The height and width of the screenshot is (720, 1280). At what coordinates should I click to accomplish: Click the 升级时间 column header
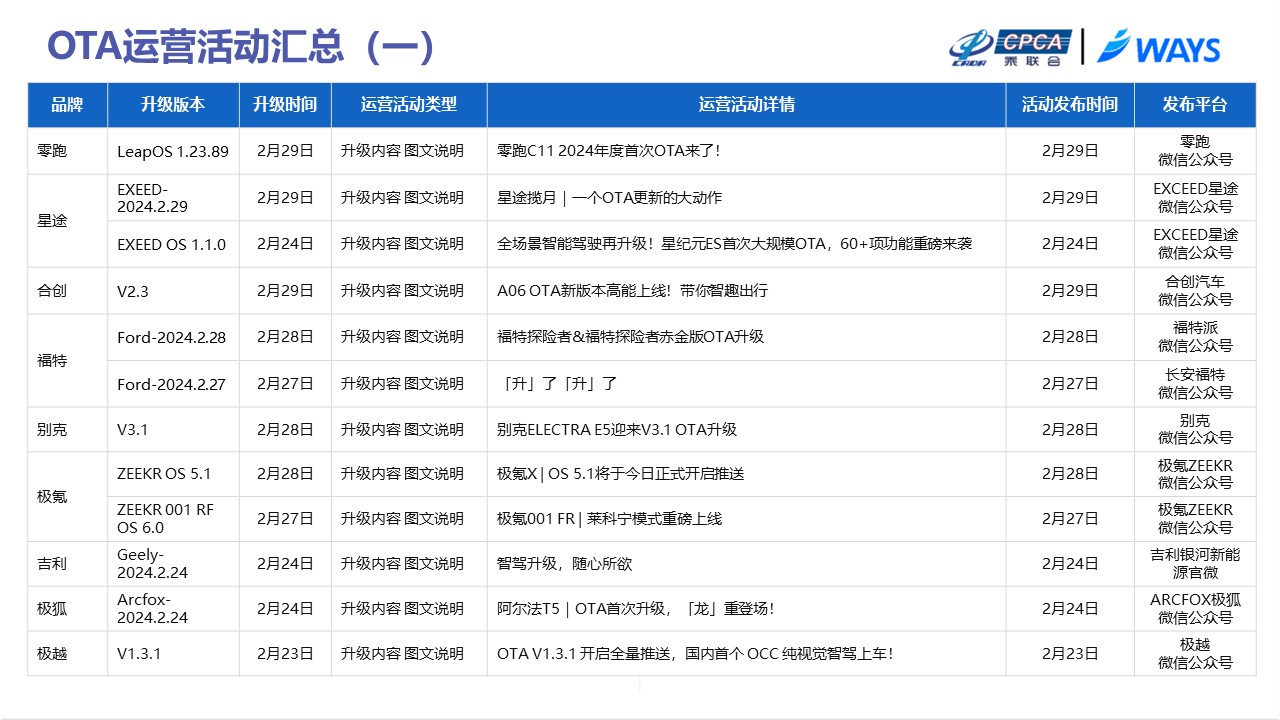click(x=285, y=105)
